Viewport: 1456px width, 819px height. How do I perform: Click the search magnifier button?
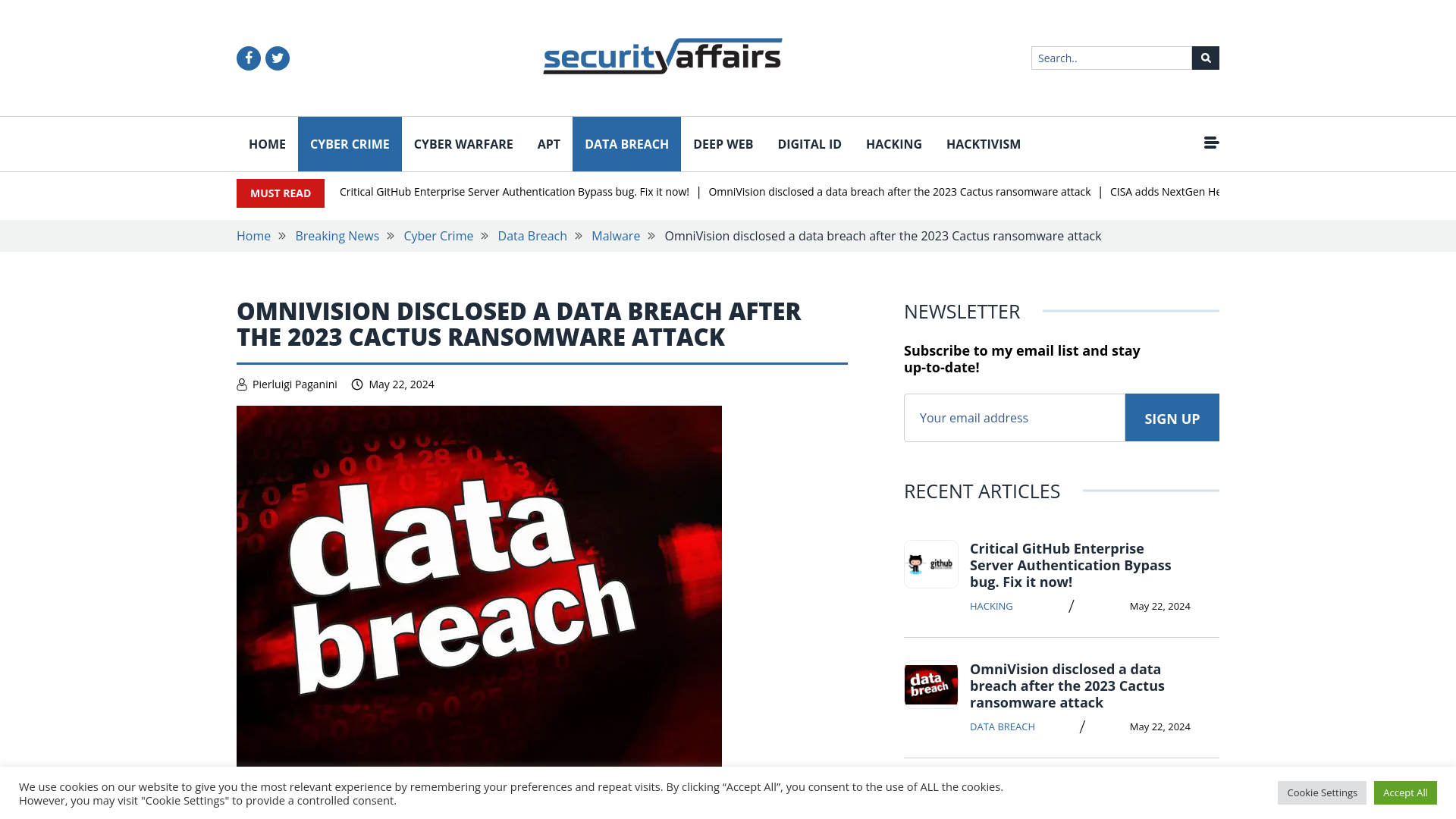1205,58
